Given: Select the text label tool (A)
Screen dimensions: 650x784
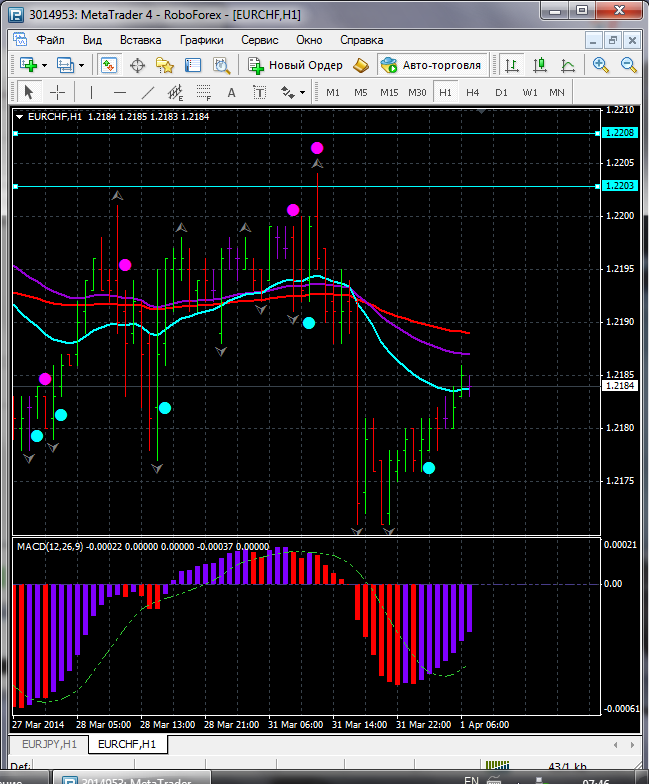Looking at the screenshot, I should (232, 92).
